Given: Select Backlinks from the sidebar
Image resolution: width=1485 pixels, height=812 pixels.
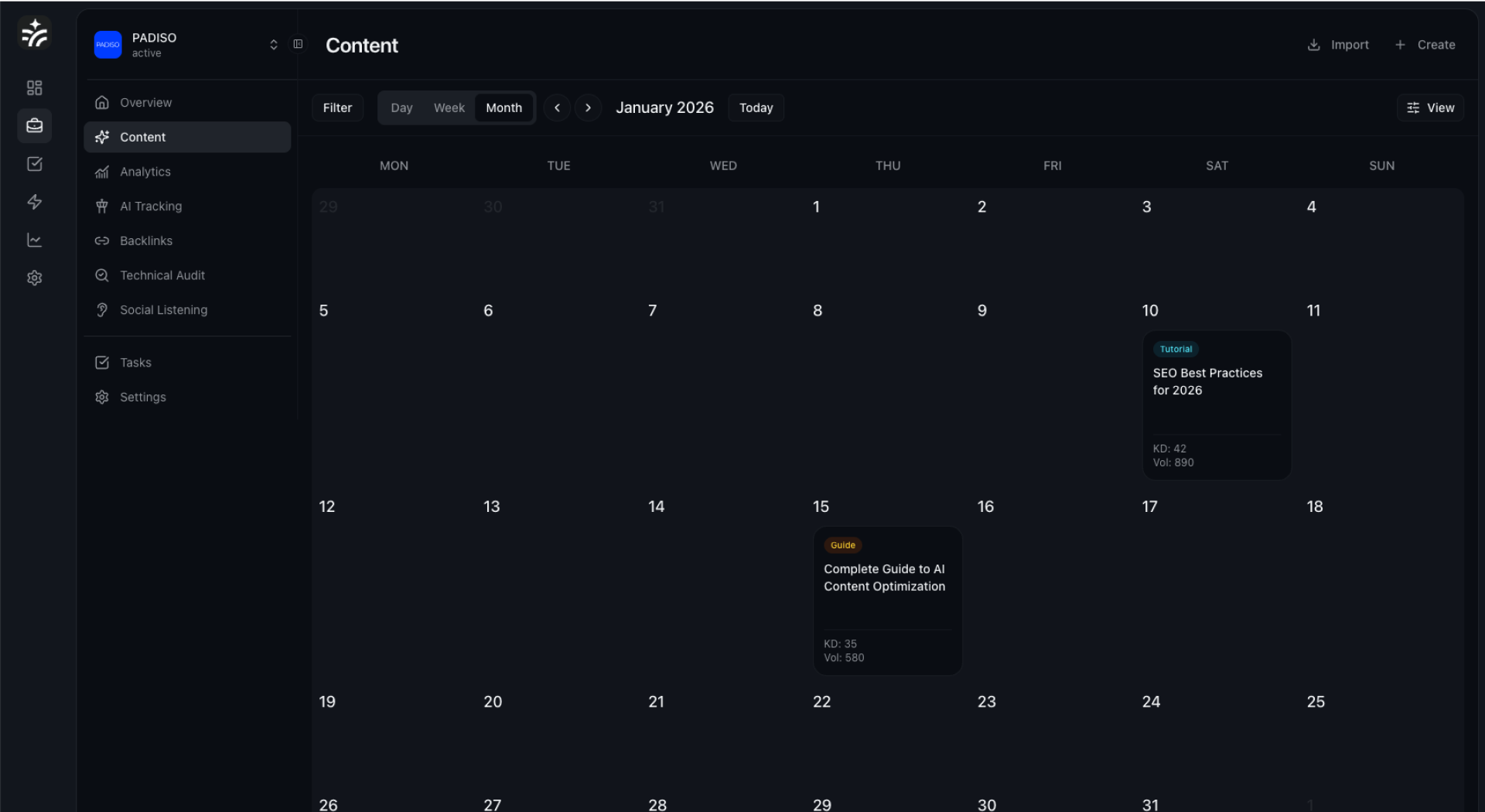Looking at the screenshot, I should pos(145,241).
